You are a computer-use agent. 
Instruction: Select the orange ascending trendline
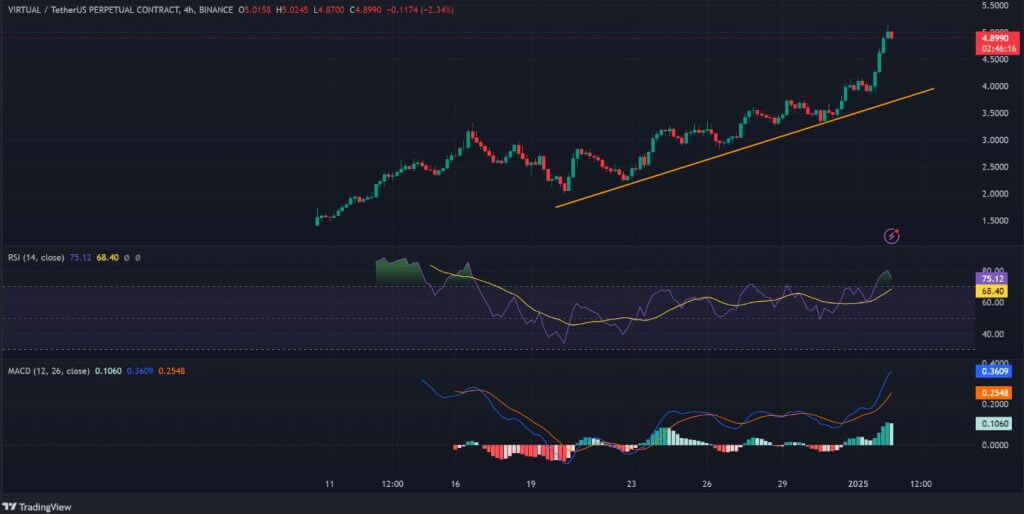click(744, 148)
